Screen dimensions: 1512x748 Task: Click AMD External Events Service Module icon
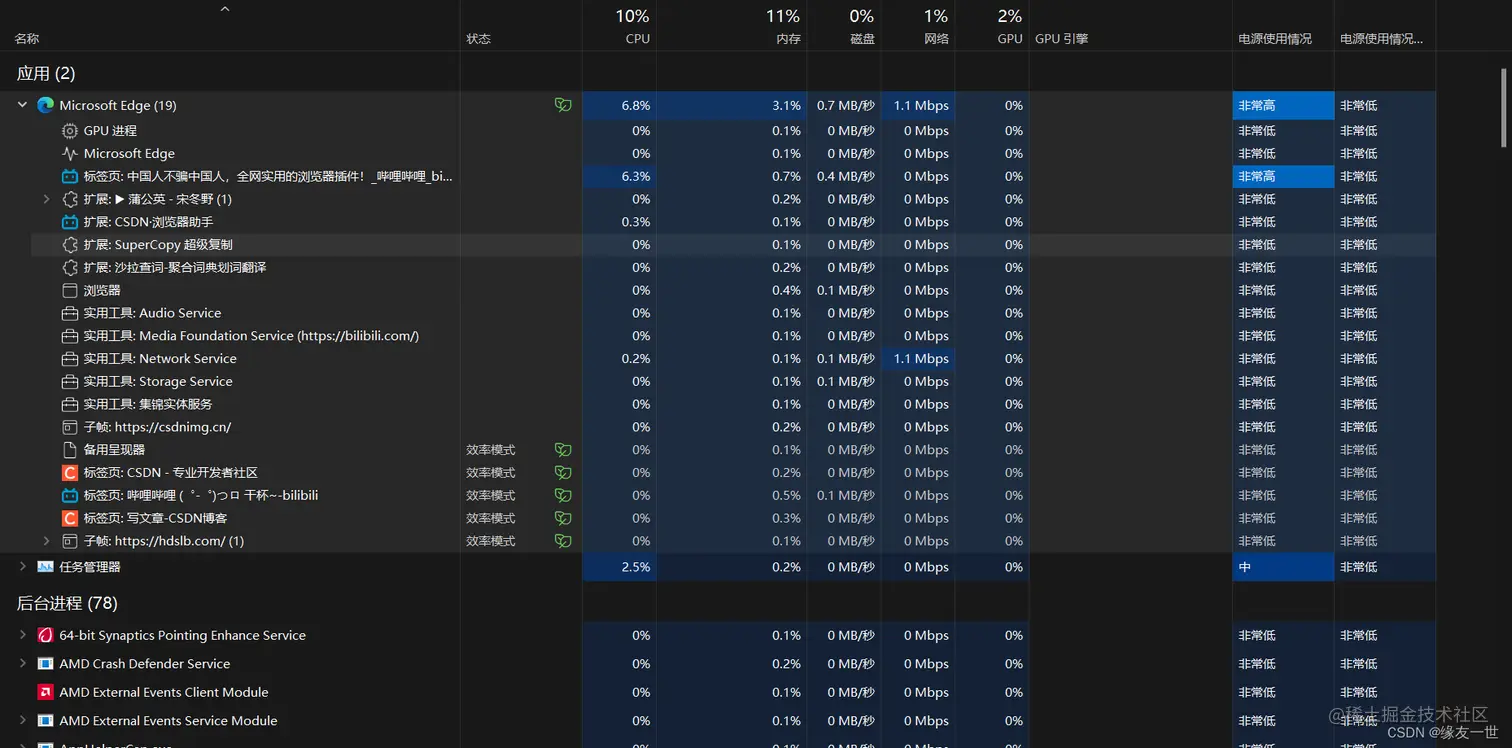(45, 721)
